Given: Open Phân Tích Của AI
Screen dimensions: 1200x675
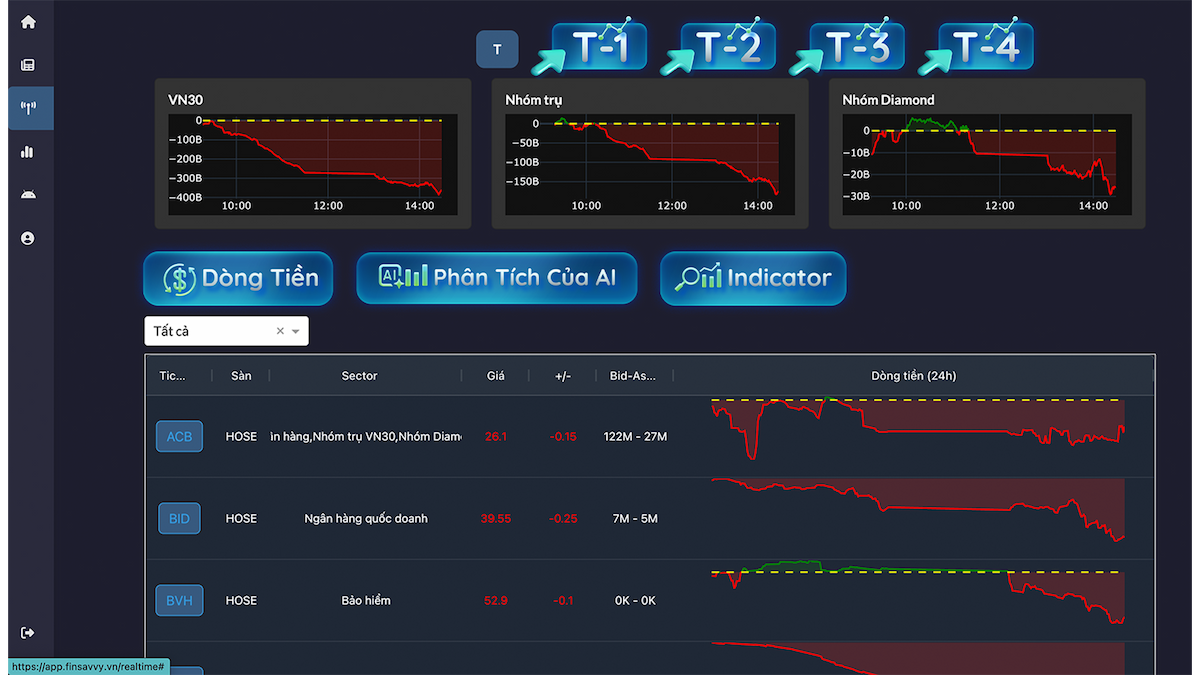Looking at the screenshot, I should (497, 278).
